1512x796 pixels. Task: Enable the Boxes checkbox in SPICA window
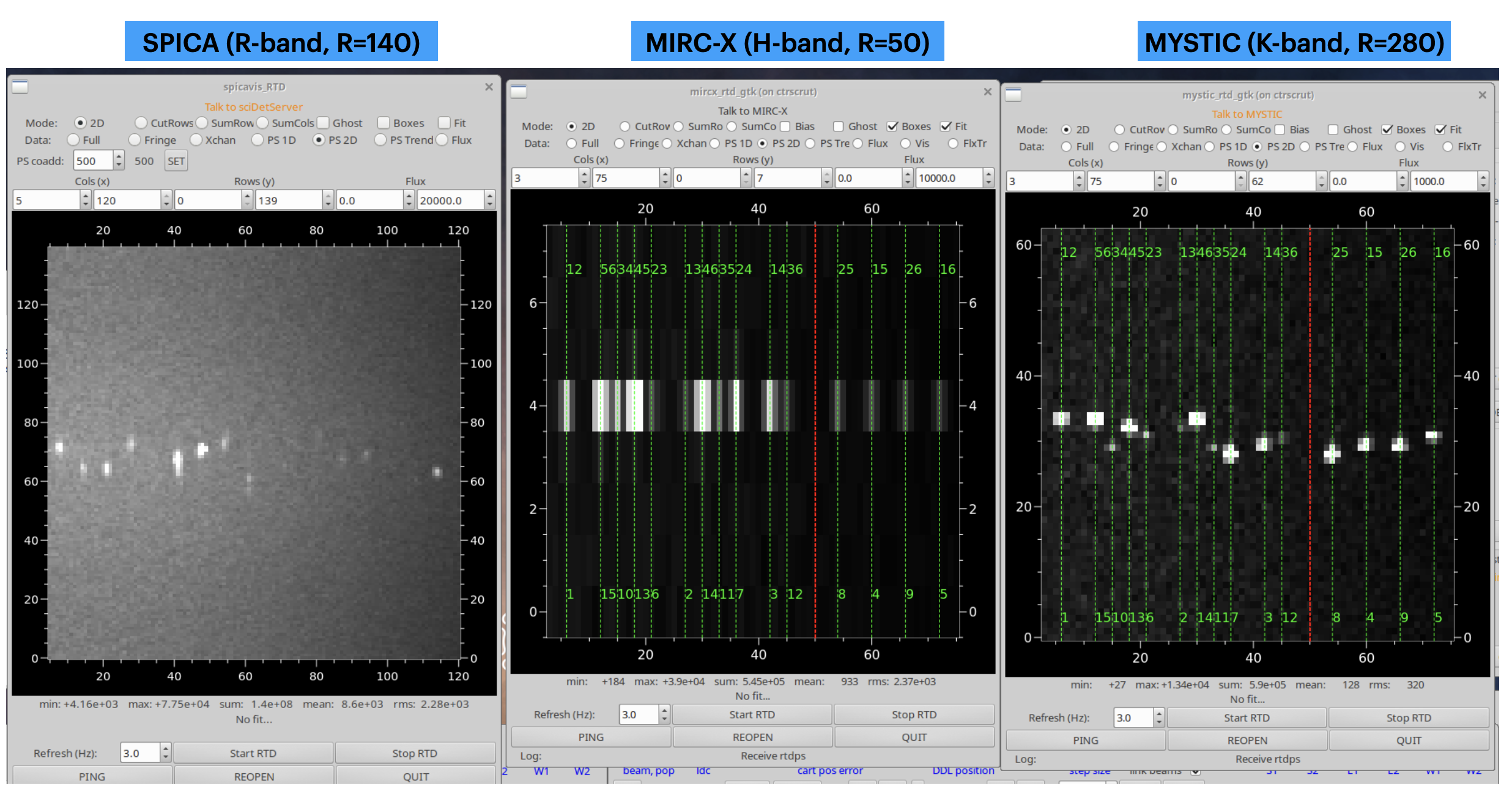(x=384, y=123)
